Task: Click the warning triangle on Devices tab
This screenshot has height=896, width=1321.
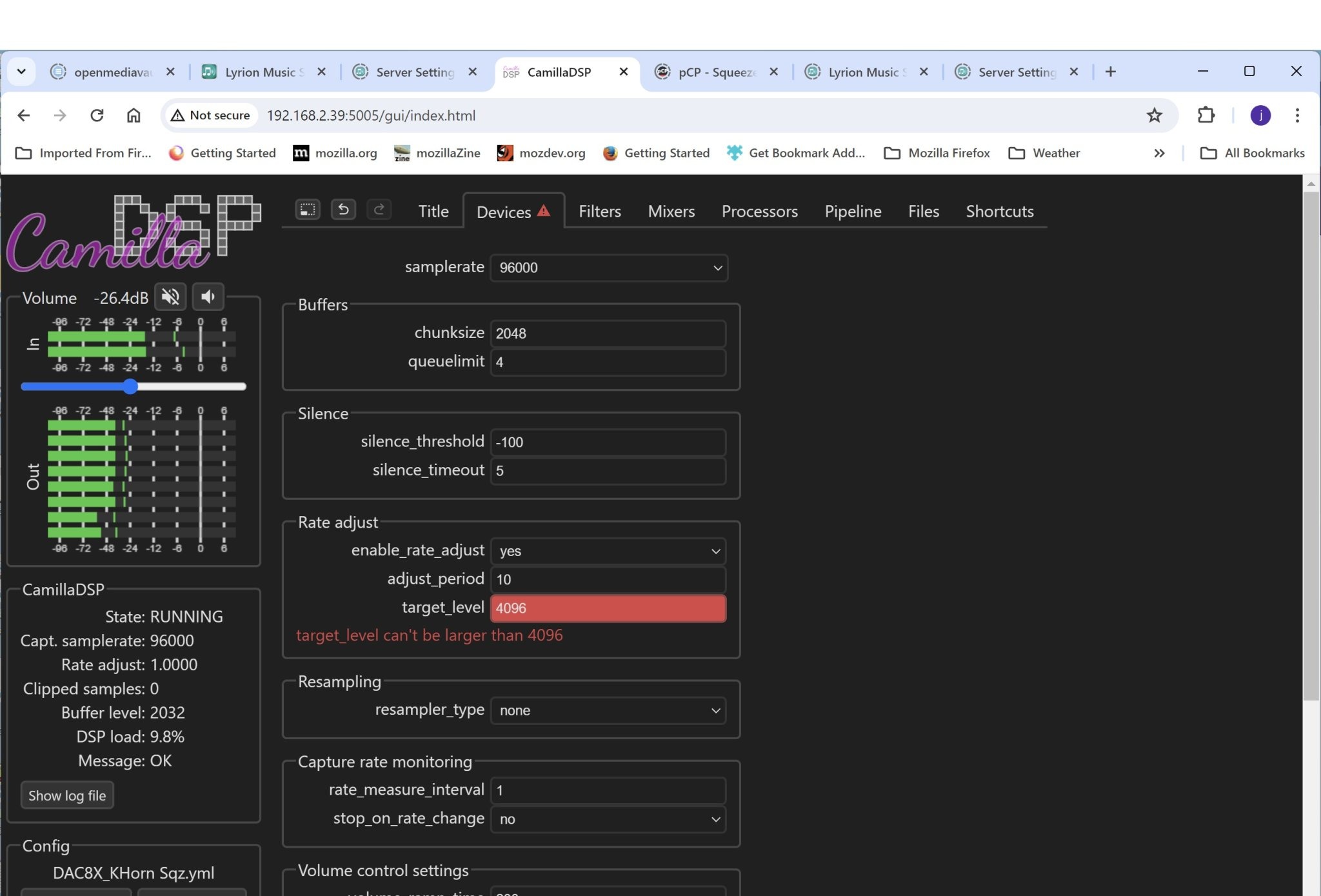Action: pyautogui.click(x=544, y=211)
